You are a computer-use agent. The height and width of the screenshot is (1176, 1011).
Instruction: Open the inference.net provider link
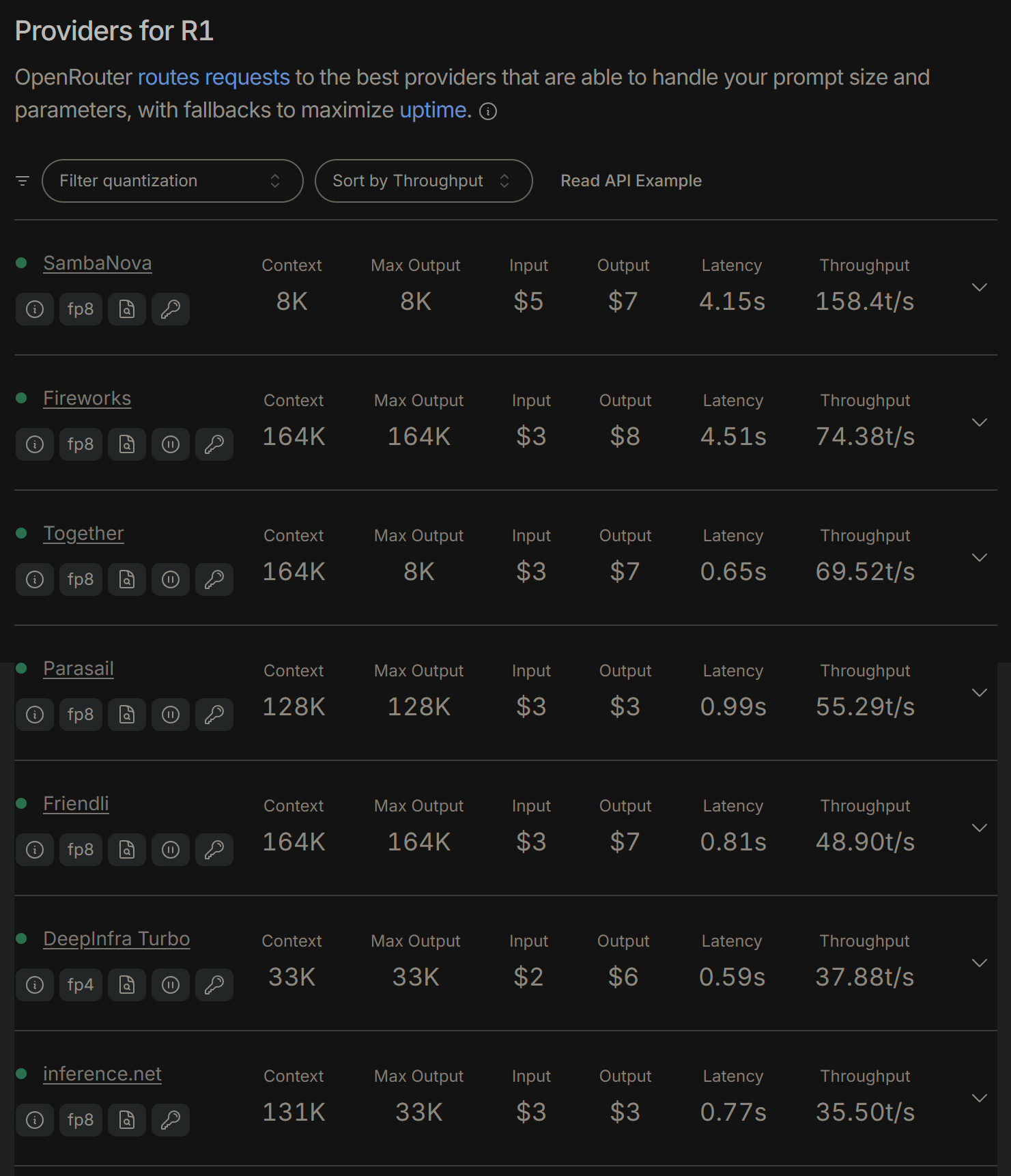(x=102, y=1074)
